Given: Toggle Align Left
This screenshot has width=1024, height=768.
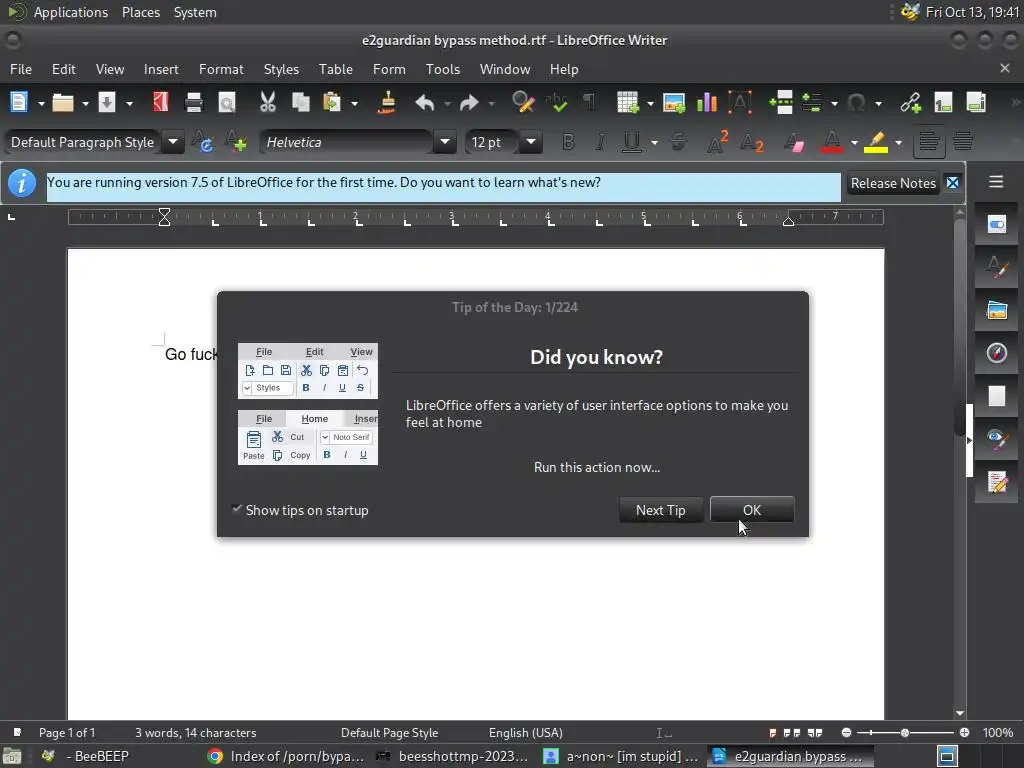Looking at the screenshot, I should [x=929, y=142].
